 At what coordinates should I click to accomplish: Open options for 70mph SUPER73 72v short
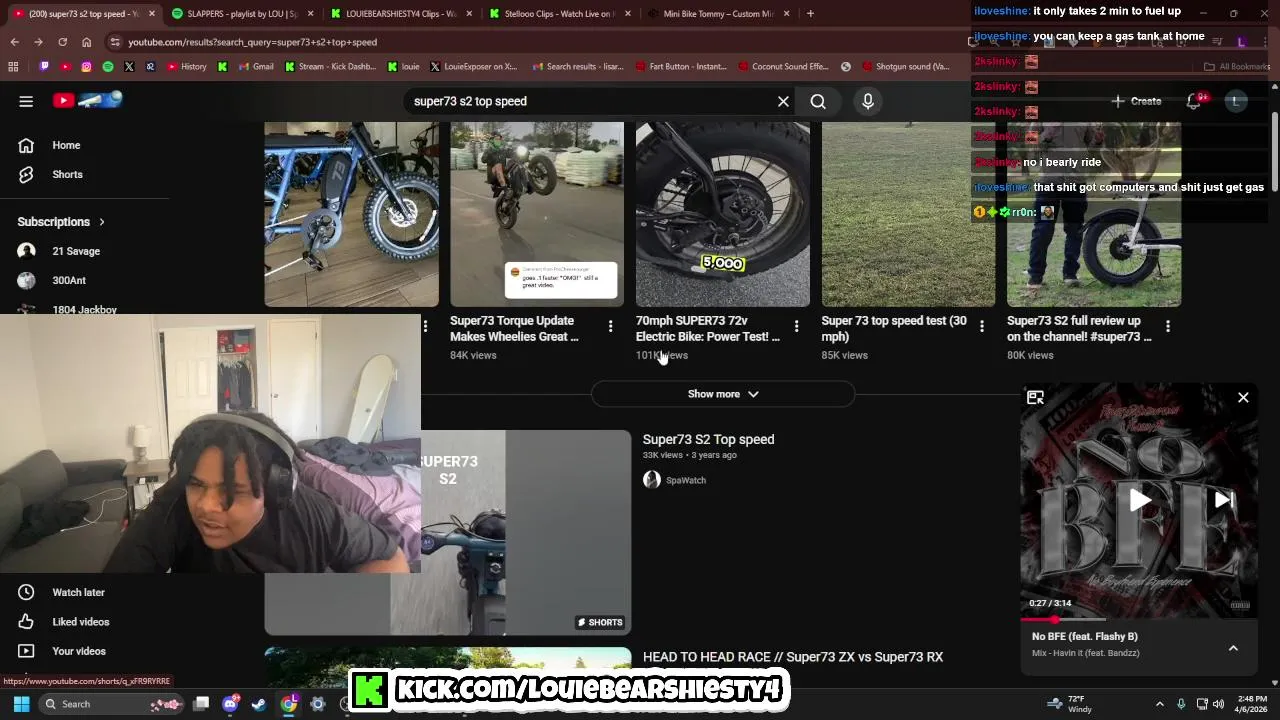pos(796,326)
